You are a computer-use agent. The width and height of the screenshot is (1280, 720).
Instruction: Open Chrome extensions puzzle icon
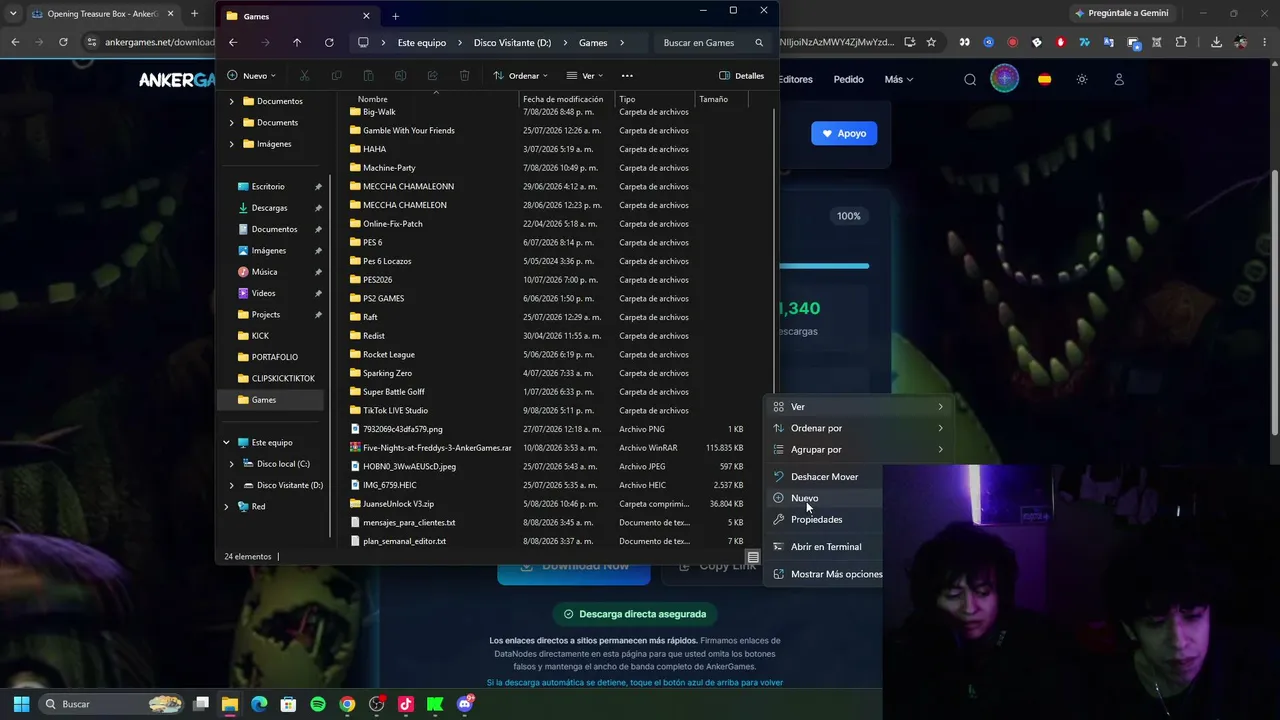point(1181,42)
